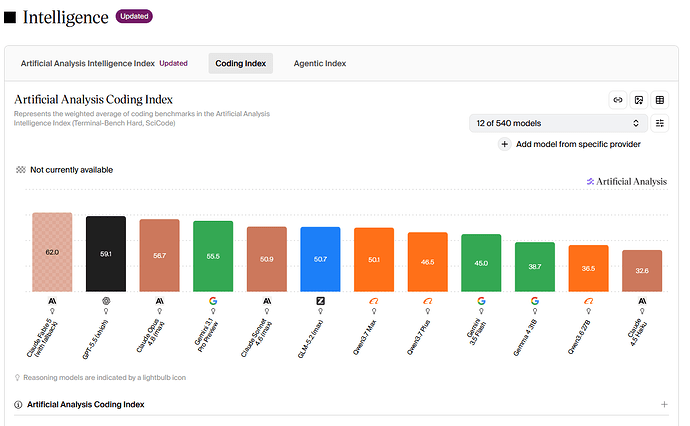The image size is (690, 426).
Task: Click chart description mentioning Terminal-Bench Hard, SciCode
Action: point(142,118)
